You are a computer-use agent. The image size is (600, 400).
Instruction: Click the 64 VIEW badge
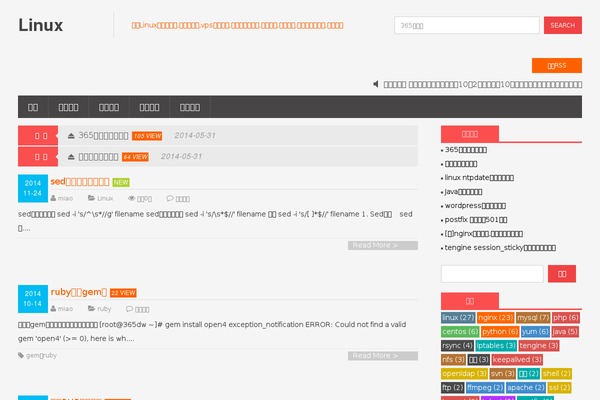[x=135, y=157]
